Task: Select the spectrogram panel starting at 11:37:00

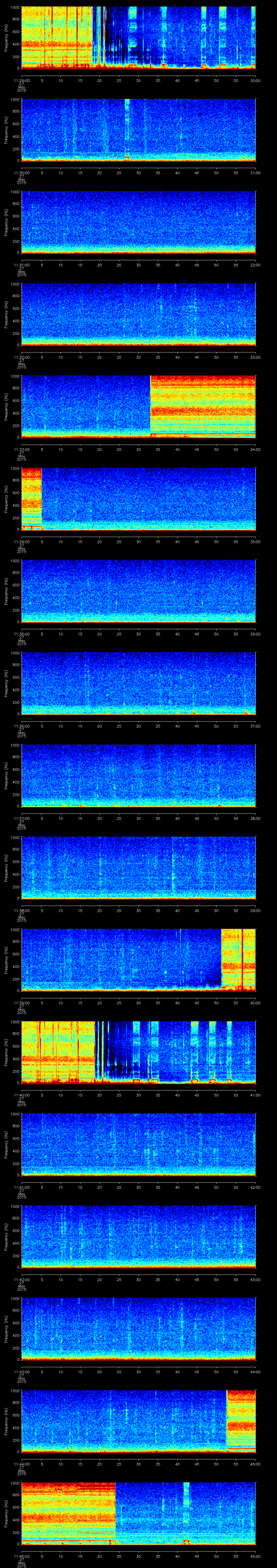Action: pyautogui.click(x=138, y=775)
